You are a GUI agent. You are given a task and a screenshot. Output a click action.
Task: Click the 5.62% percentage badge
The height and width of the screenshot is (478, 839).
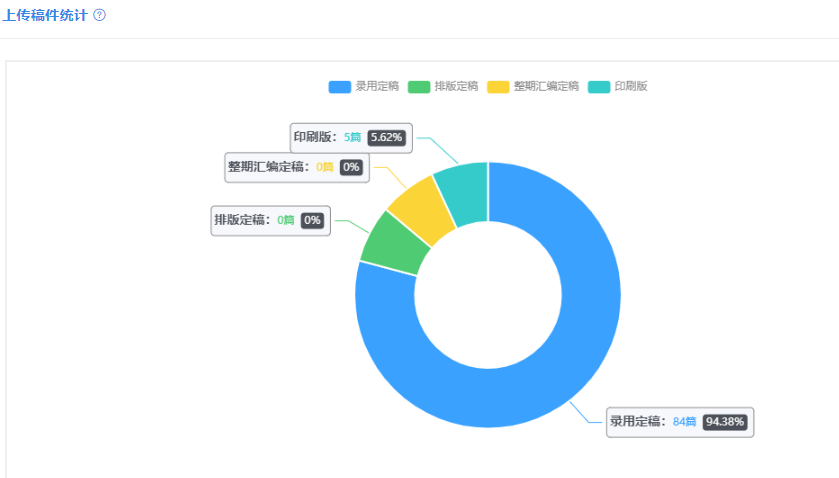coord(387,138)
